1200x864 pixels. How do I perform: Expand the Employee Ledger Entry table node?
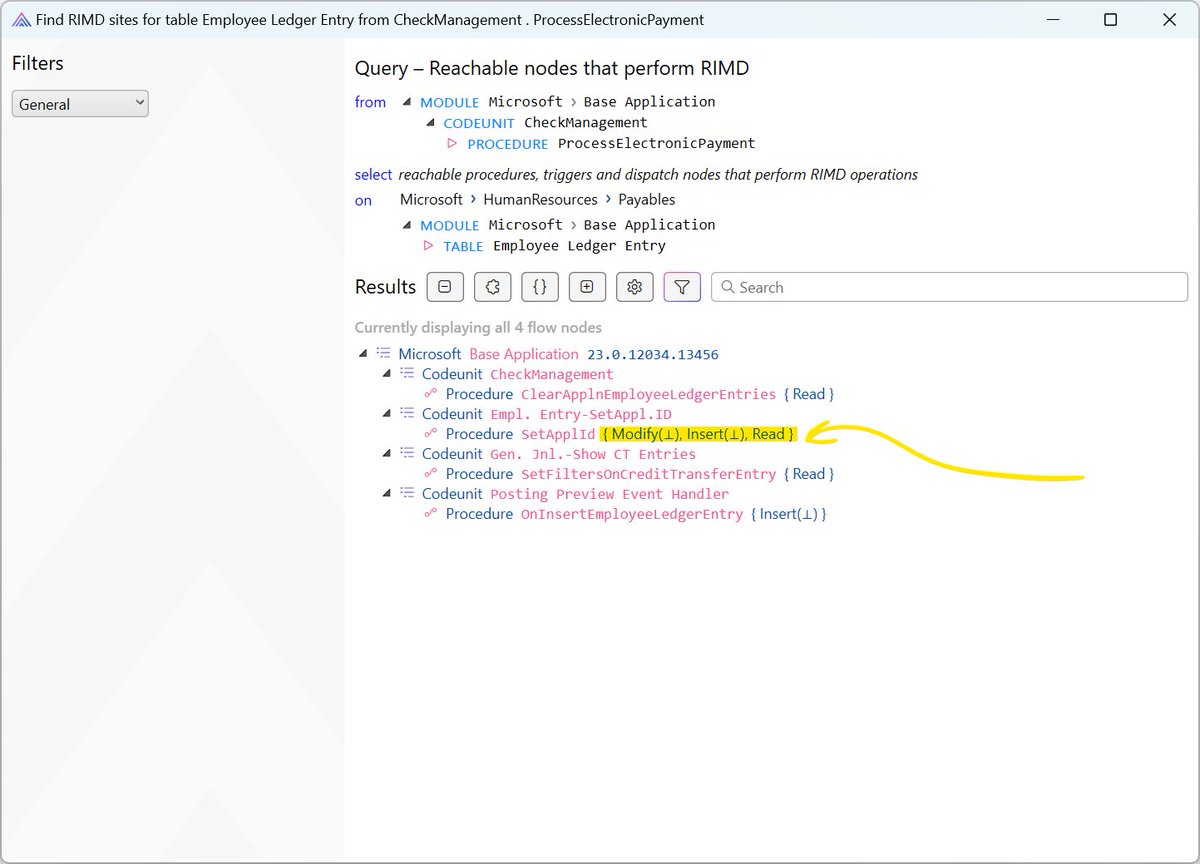click(429, 246)
